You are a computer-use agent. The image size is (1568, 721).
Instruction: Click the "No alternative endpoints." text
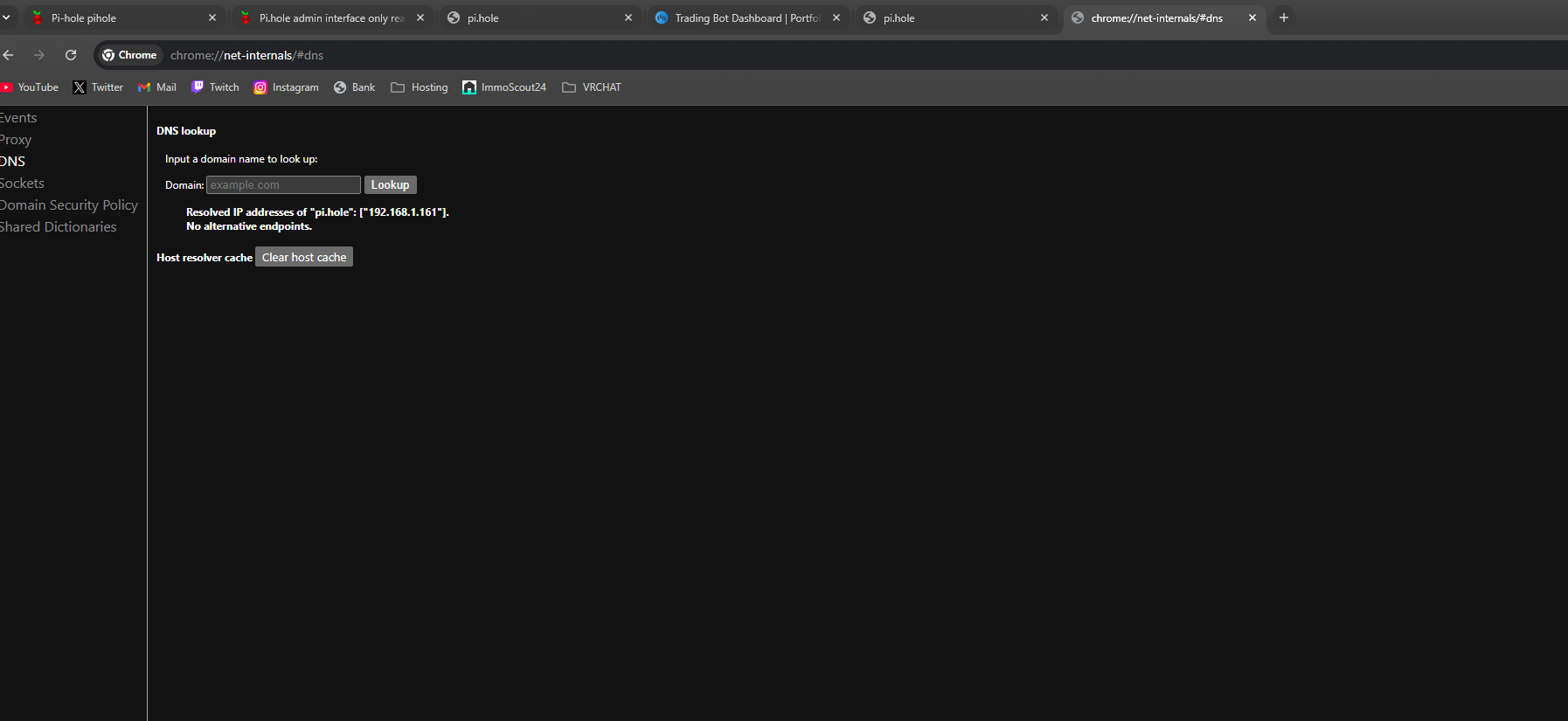tap(249, 226)
